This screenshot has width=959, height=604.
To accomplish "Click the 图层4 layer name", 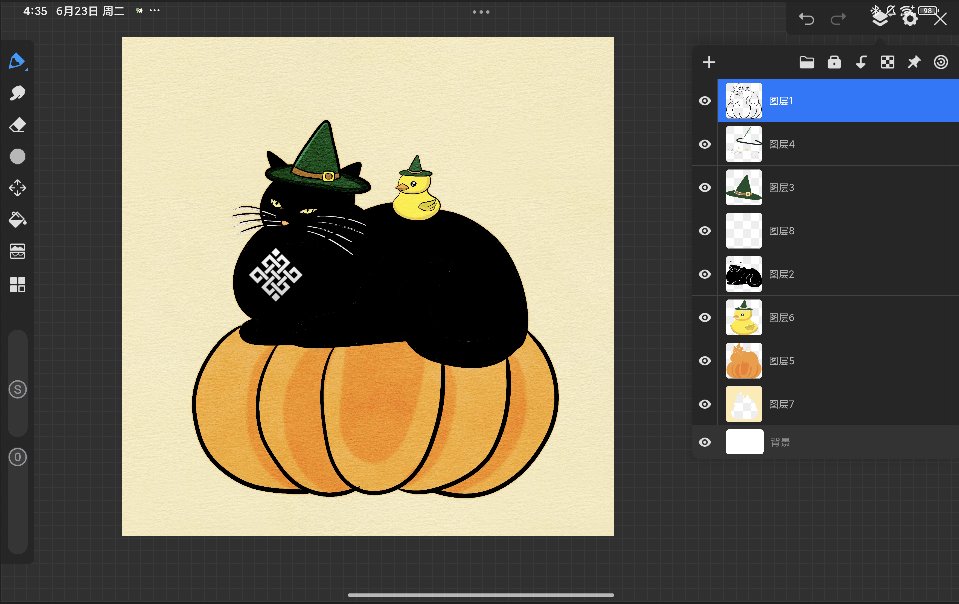I will [x=782, y=144].
